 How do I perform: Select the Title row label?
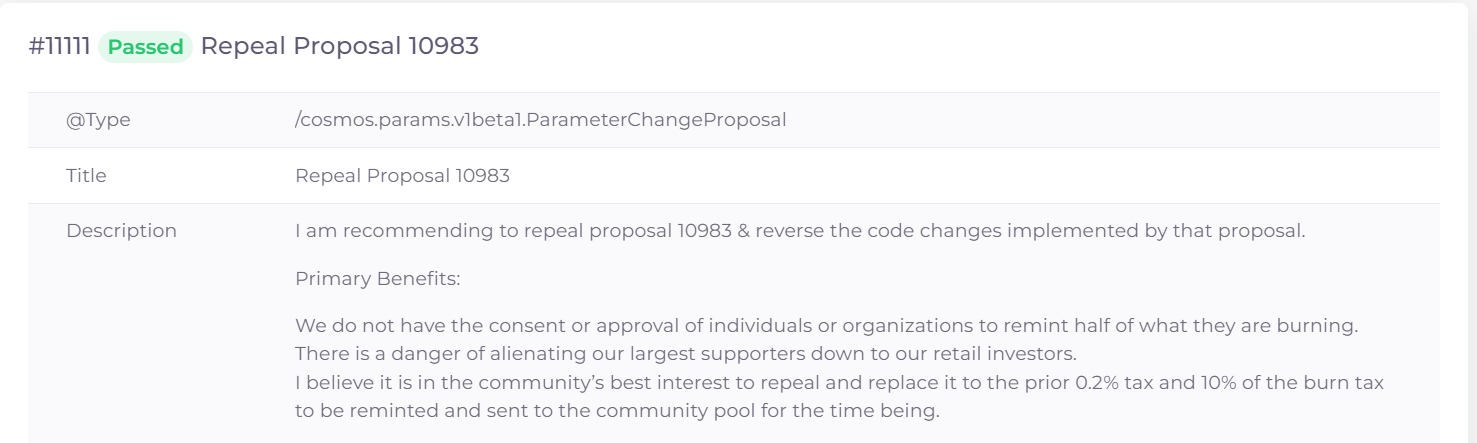(x=86, y=176)
